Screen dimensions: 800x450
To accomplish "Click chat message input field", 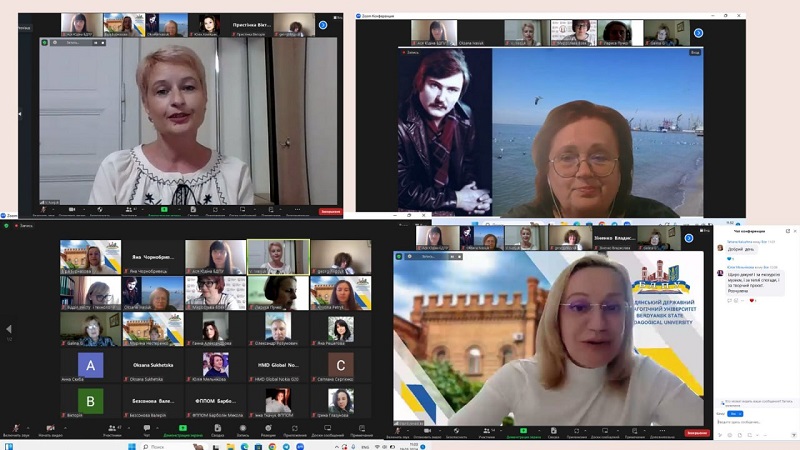I will tap(755, 423).
